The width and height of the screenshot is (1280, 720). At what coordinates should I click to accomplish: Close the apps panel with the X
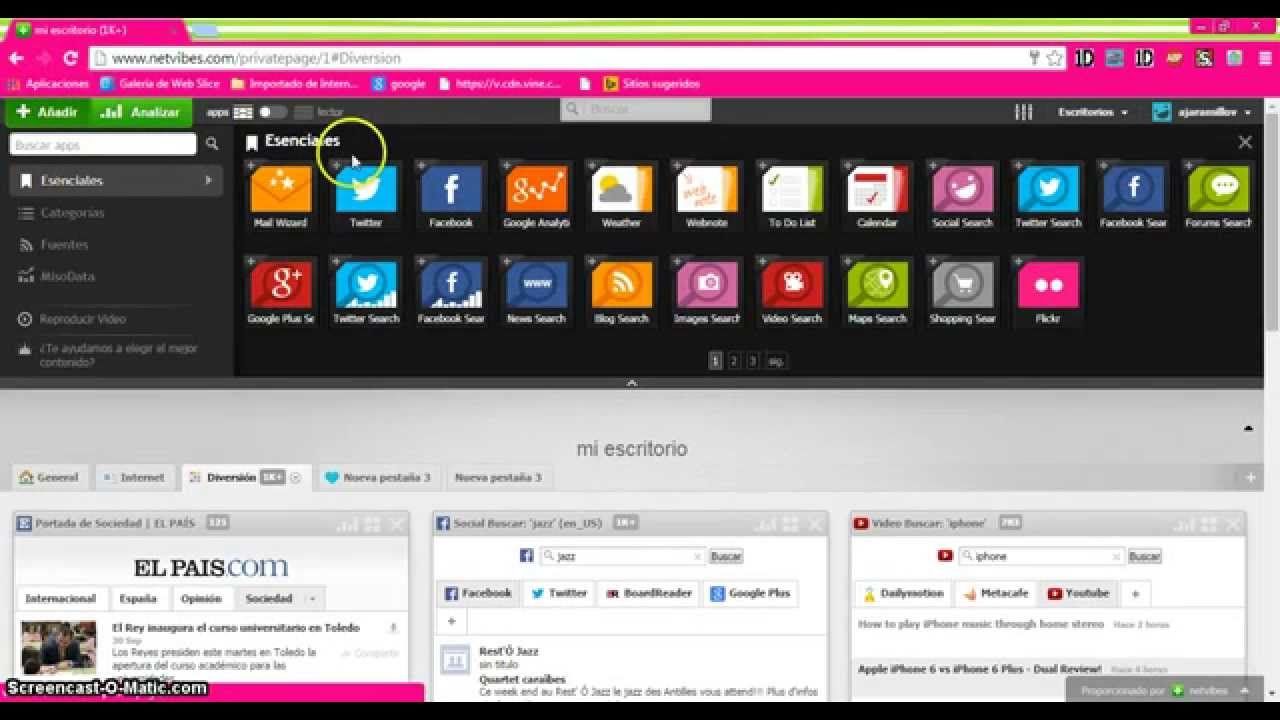coord(1245,142)
